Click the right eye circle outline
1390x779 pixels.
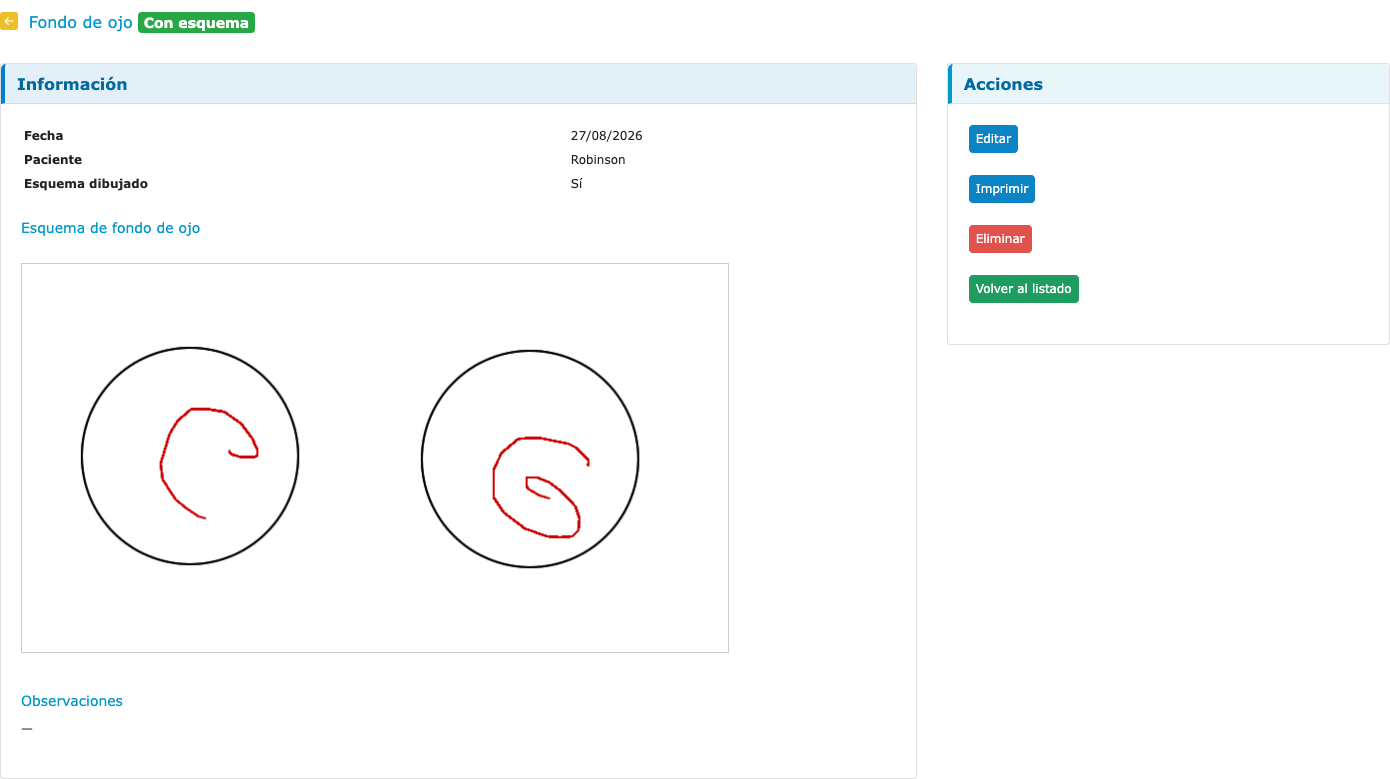pyautogui.click(x=422, y=460)
